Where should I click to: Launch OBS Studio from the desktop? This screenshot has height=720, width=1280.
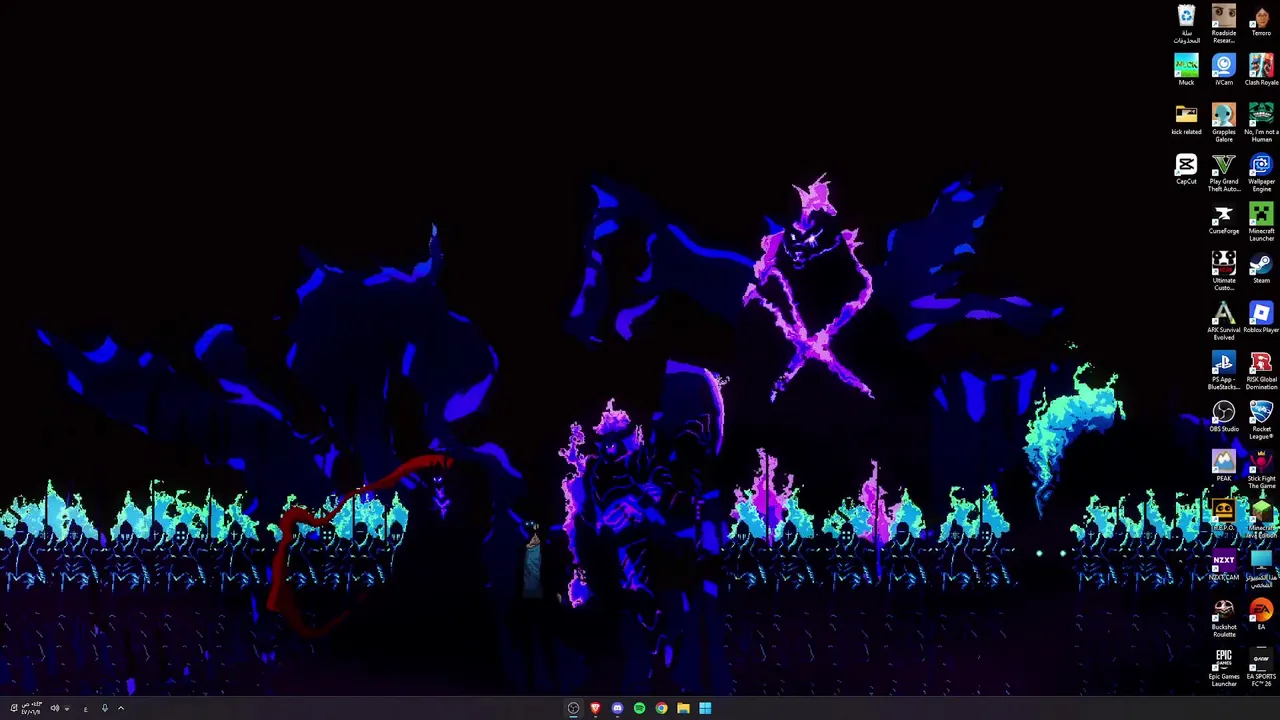(x=1224, y=416)
